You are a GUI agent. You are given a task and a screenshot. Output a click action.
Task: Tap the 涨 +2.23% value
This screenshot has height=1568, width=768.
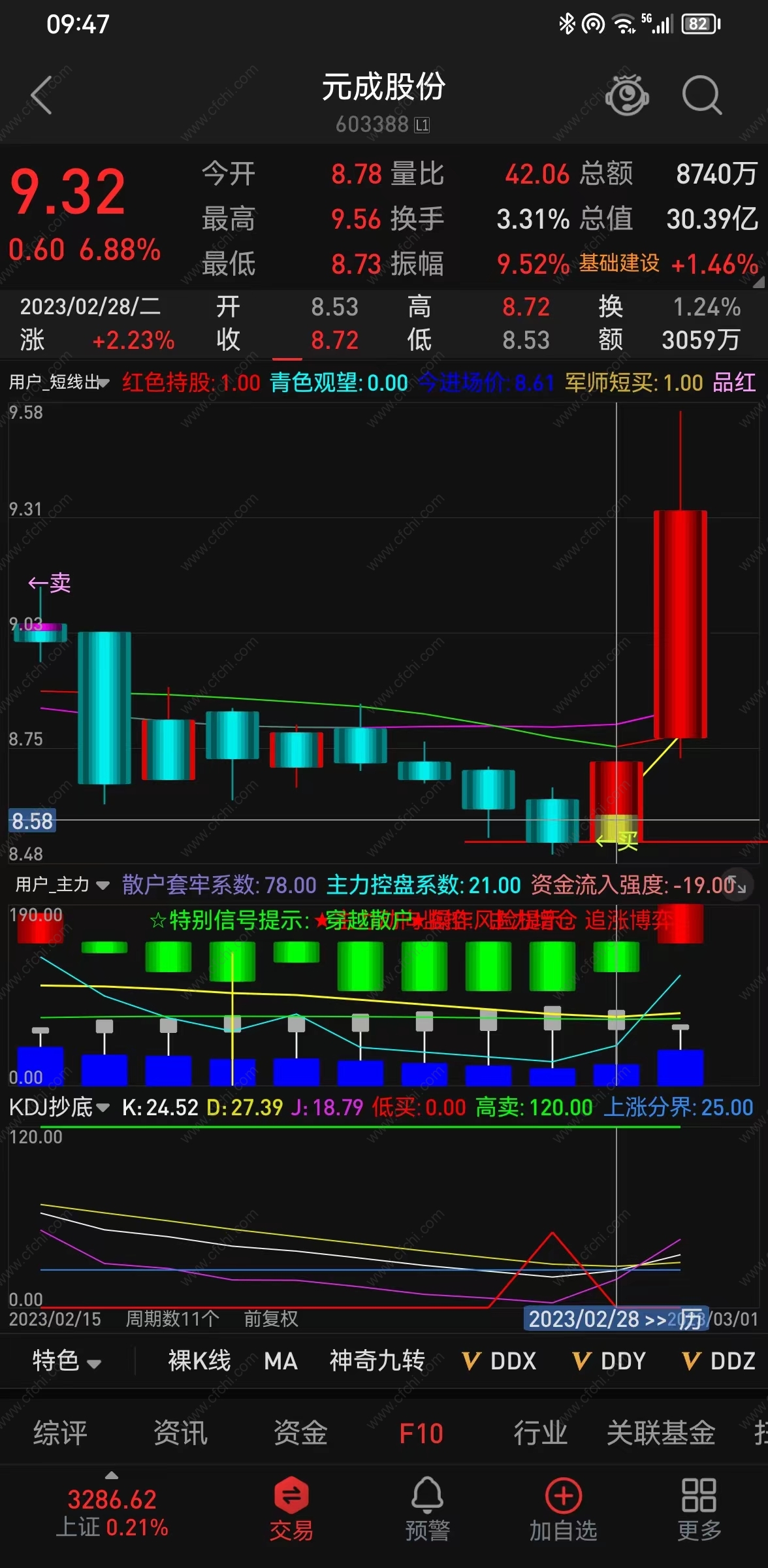[134, 340]
